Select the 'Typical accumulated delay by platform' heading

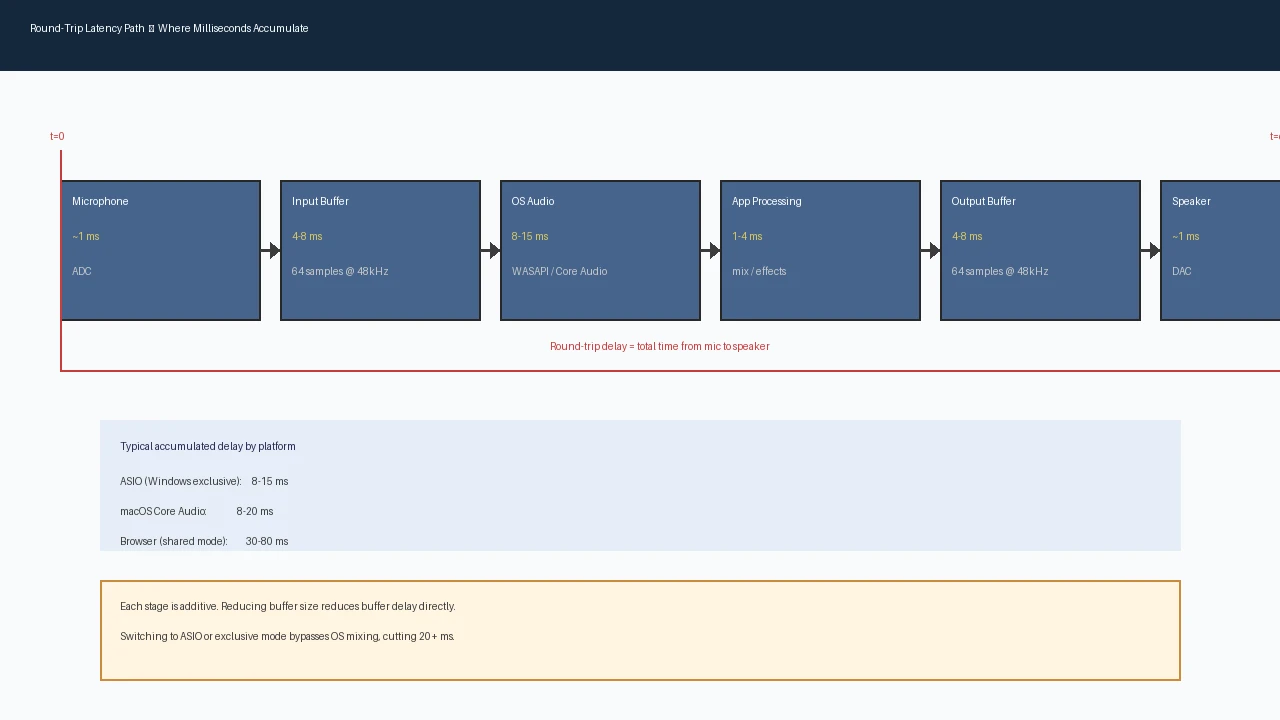click(208, 446)
